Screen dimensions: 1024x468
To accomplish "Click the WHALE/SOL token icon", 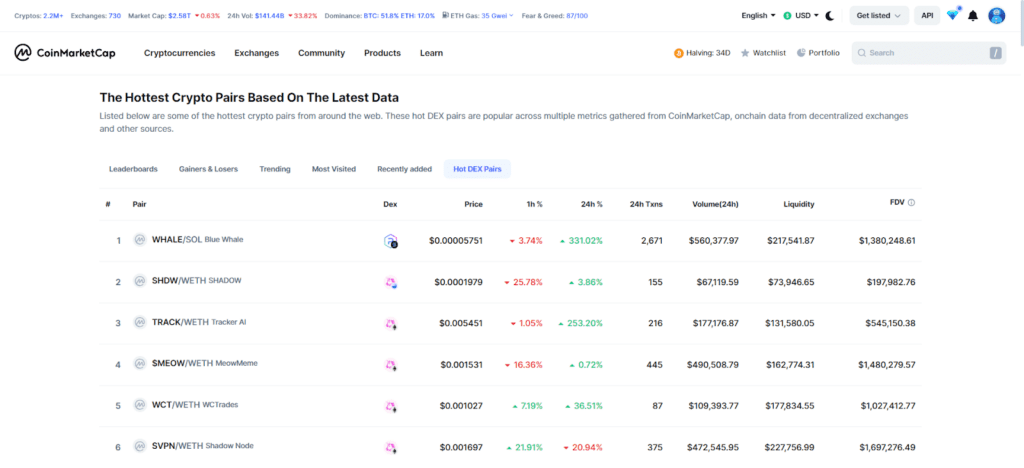I will click(x=139, y=240).
